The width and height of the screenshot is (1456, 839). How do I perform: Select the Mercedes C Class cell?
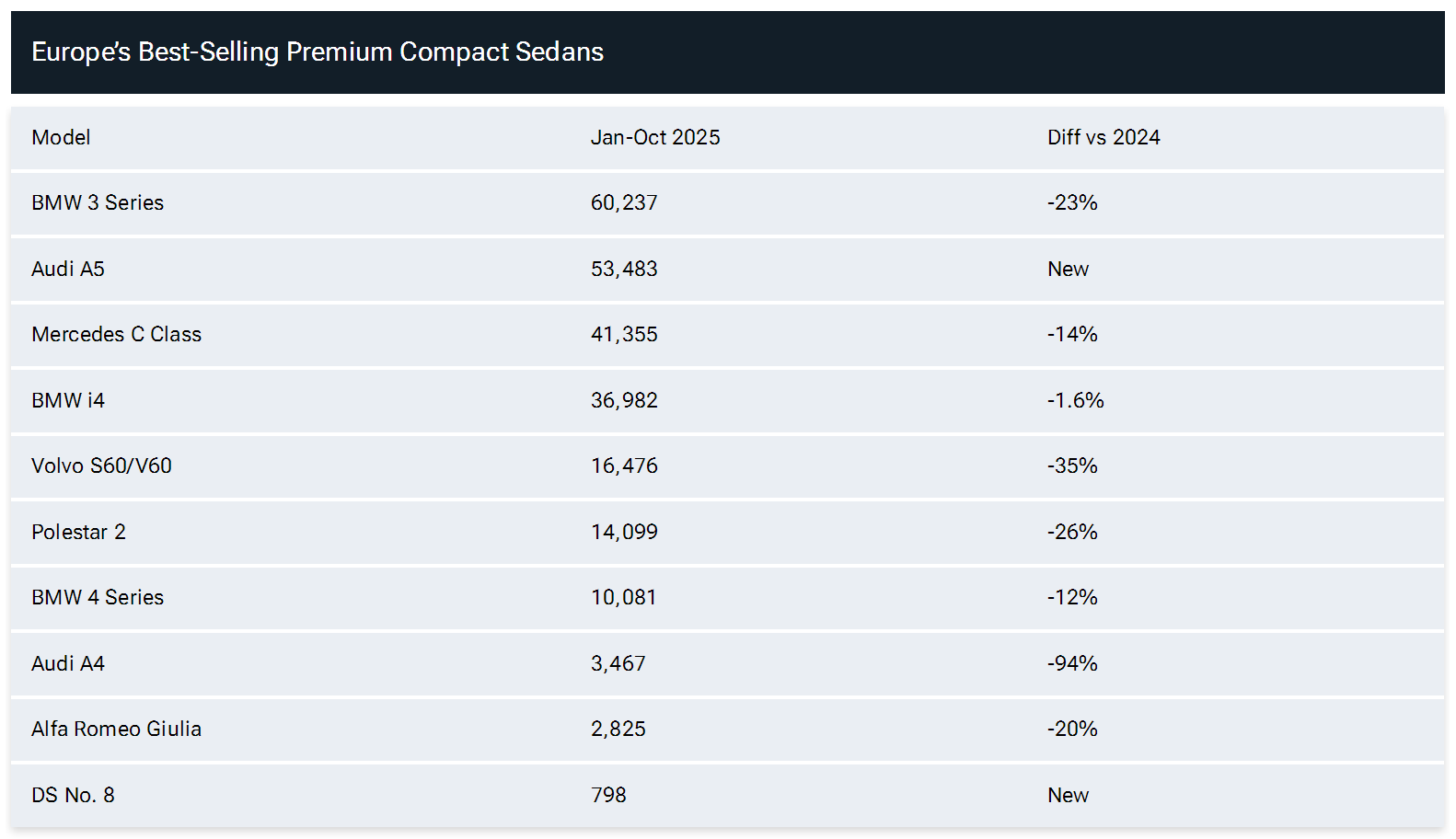pos(116,335)
